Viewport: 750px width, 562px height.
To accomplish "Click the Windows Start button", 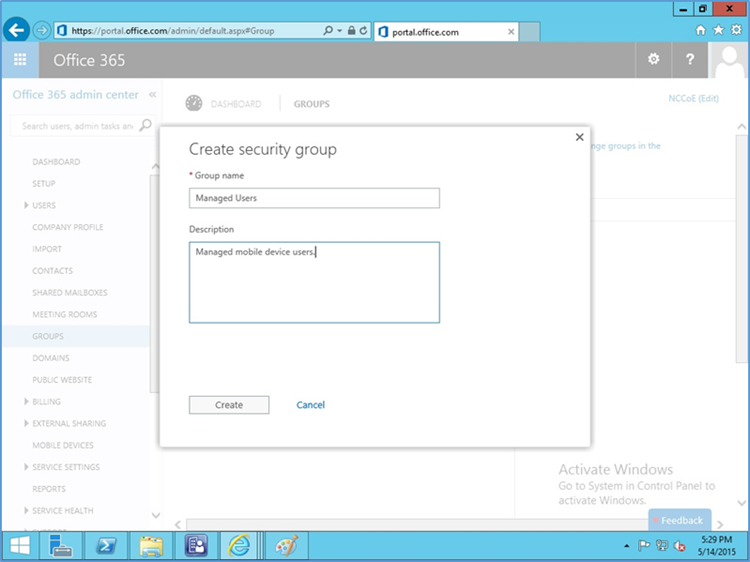I will pyautogui.click(x=20, y=546).
